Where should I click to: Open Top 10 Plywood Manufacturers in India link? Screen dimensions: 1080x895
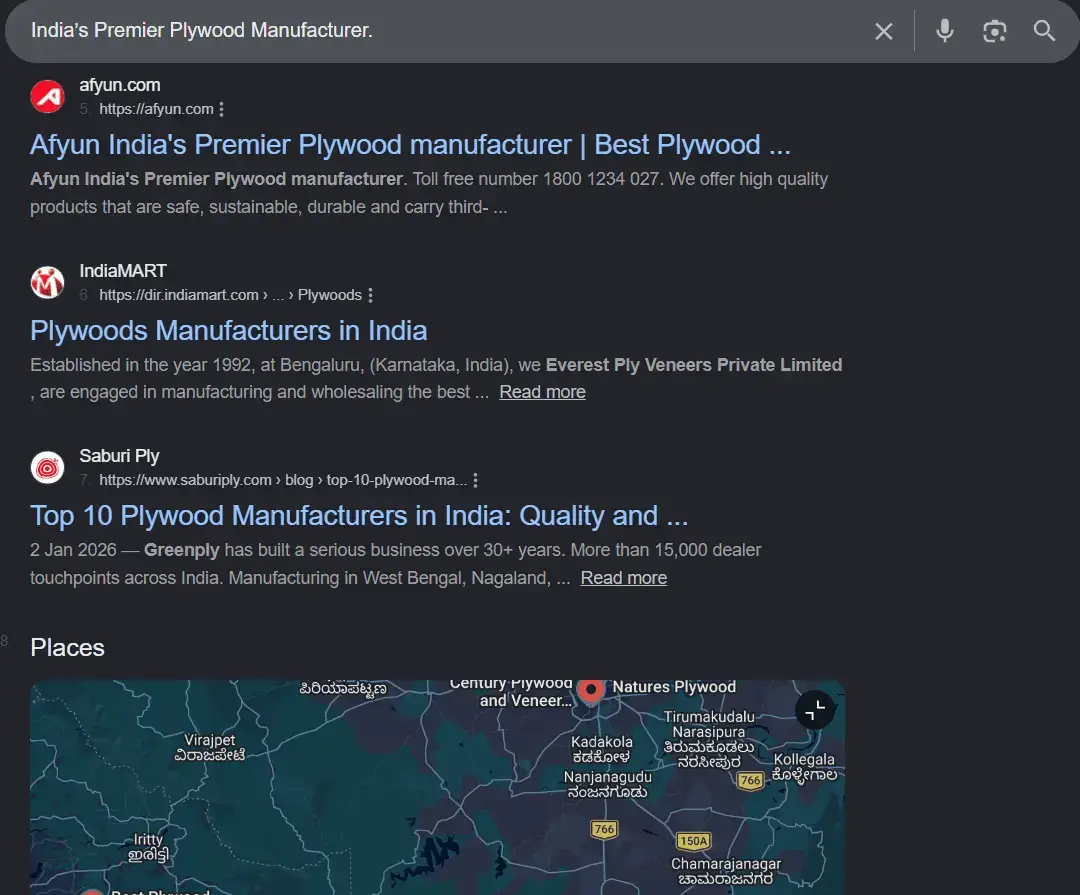tap(359, 516)
